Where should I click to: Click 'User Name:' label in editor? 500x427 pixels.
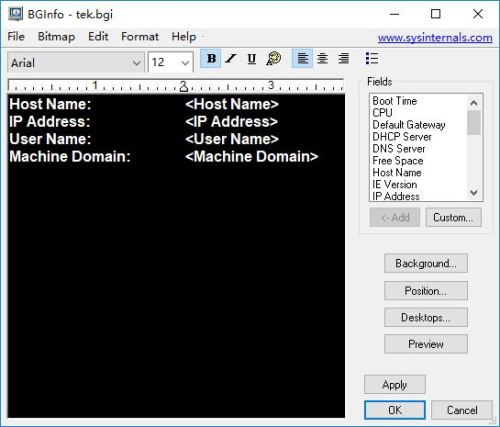50,139
